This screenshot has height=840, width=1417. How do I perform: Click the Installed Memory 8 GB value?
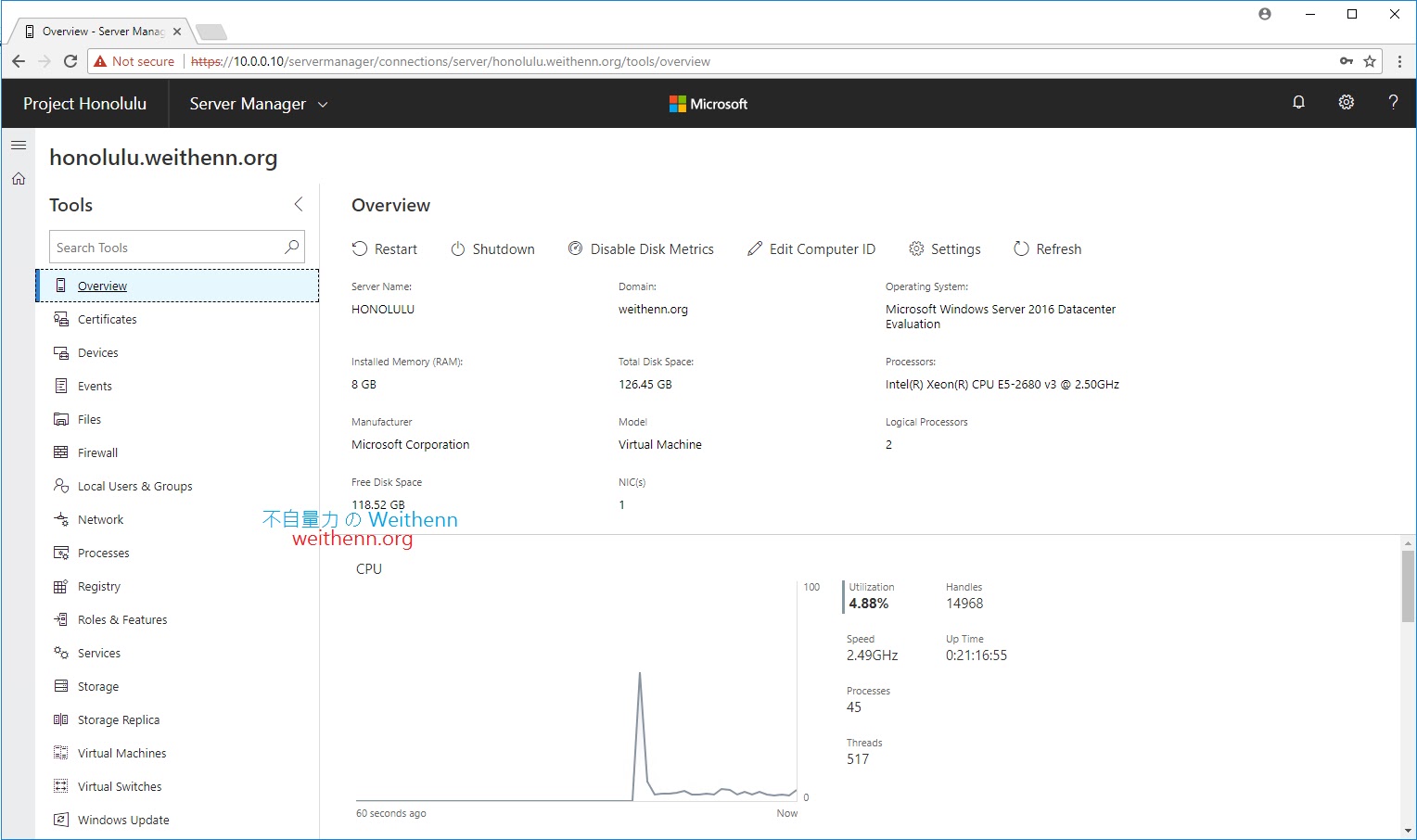pos(364,385)
